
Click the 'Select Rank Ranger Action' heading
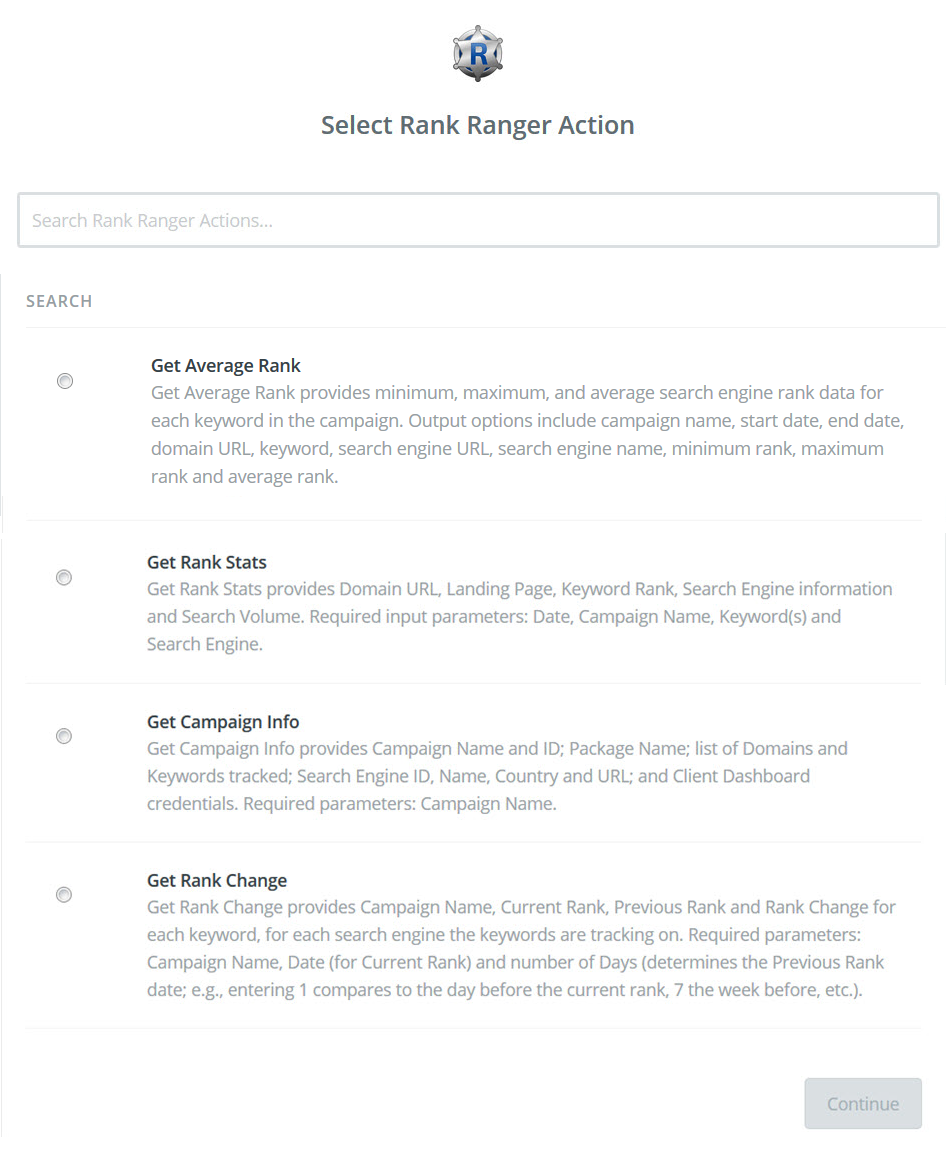point(477,125)
